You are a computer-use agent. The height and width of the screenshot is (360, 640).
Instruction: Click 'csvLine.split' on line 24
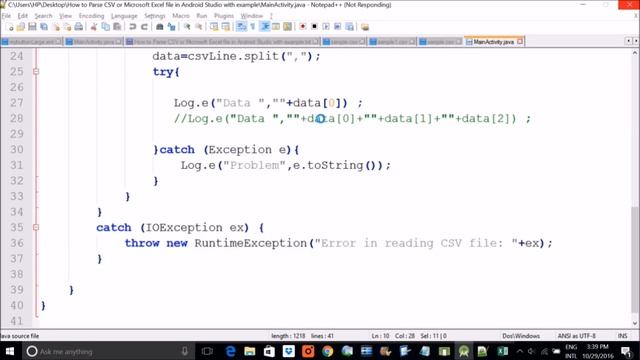click(x=233, y=56)
